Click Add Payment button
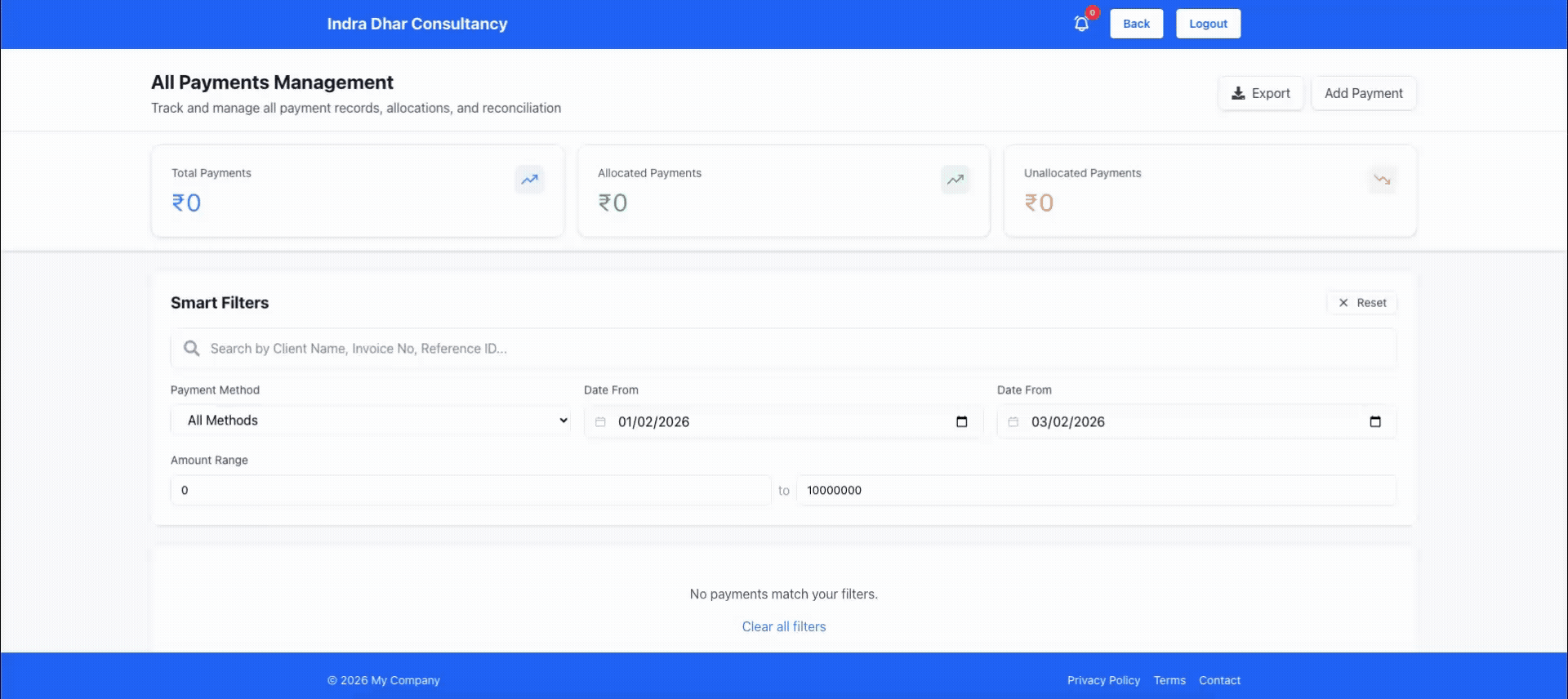 pyautogui.click(x=1363, y=93)
